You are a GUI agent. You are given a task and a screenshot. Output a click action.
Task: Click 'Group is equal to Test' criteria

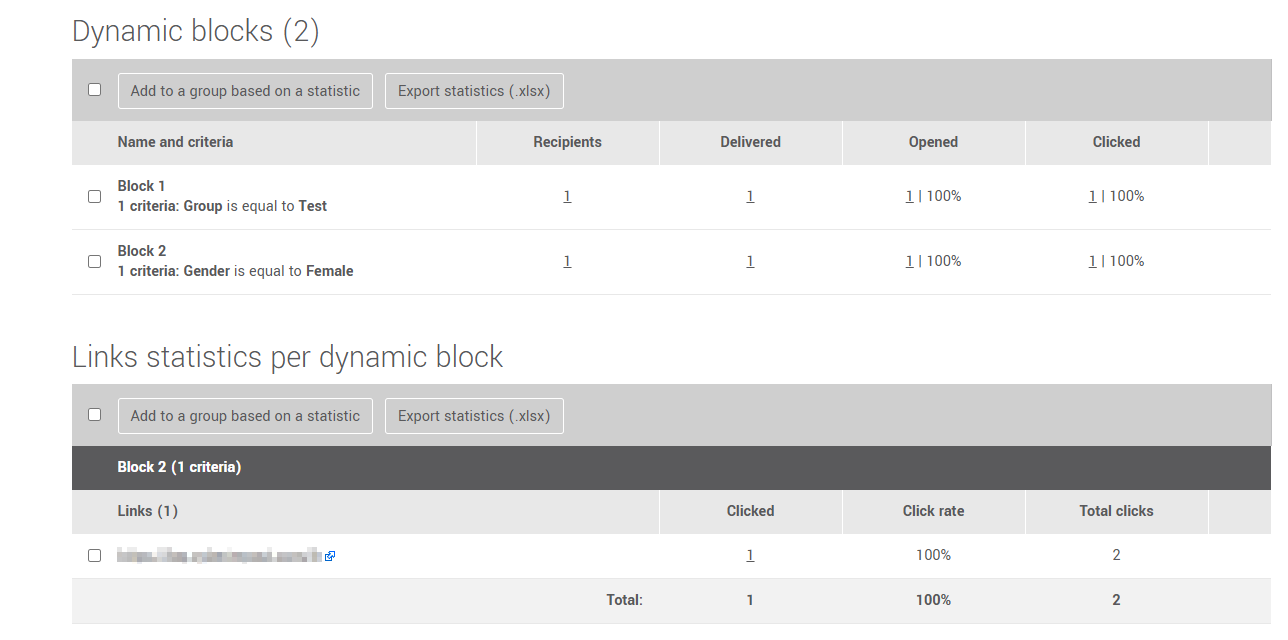click(x=255, y=206)
